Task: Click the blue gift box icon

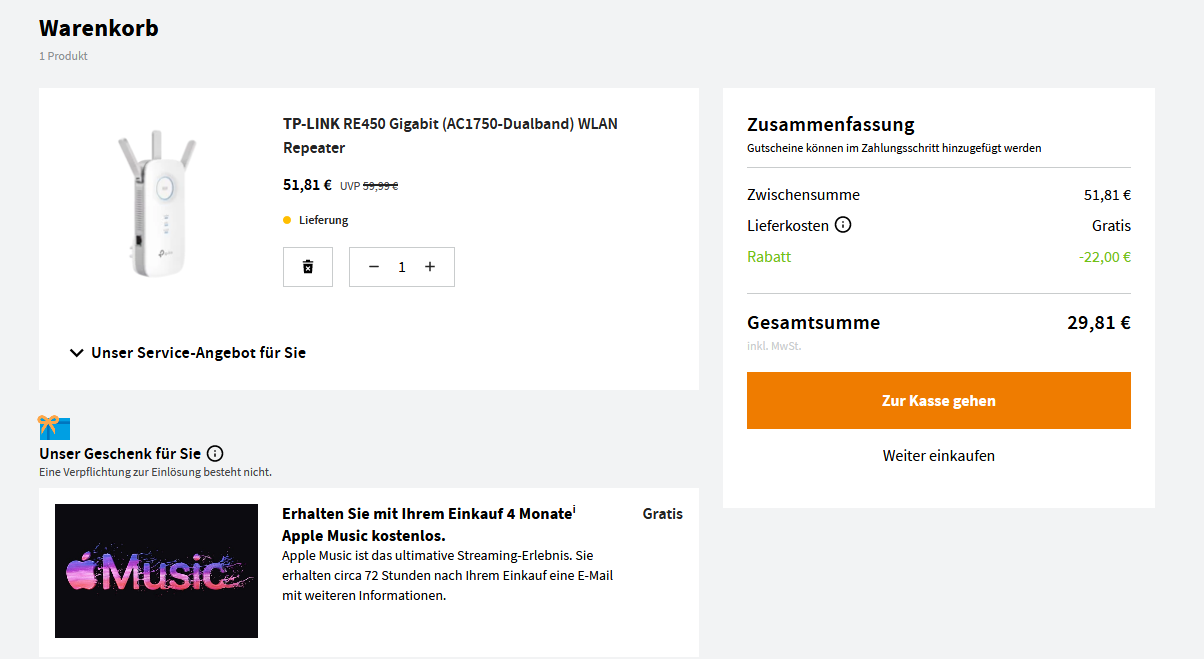Action: (54, 428)
